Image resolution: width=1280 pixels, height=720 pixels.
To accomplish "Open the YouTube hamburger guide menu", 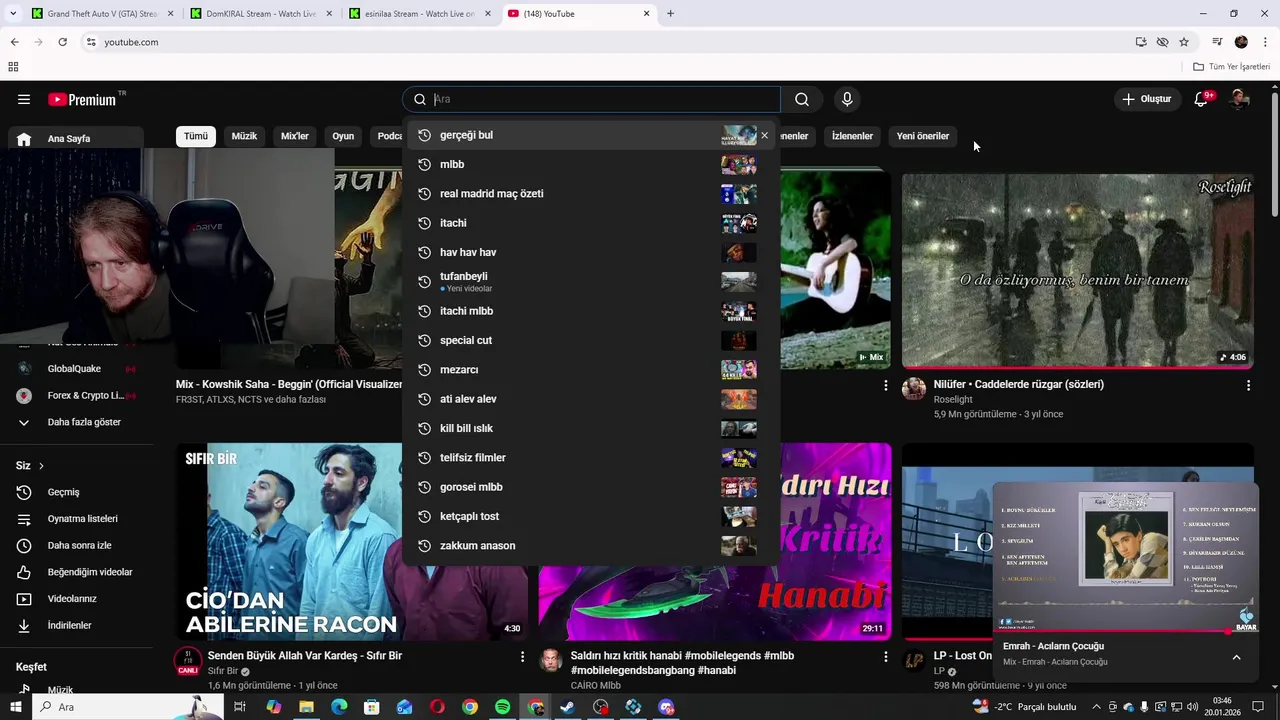I will pos(24,99).
